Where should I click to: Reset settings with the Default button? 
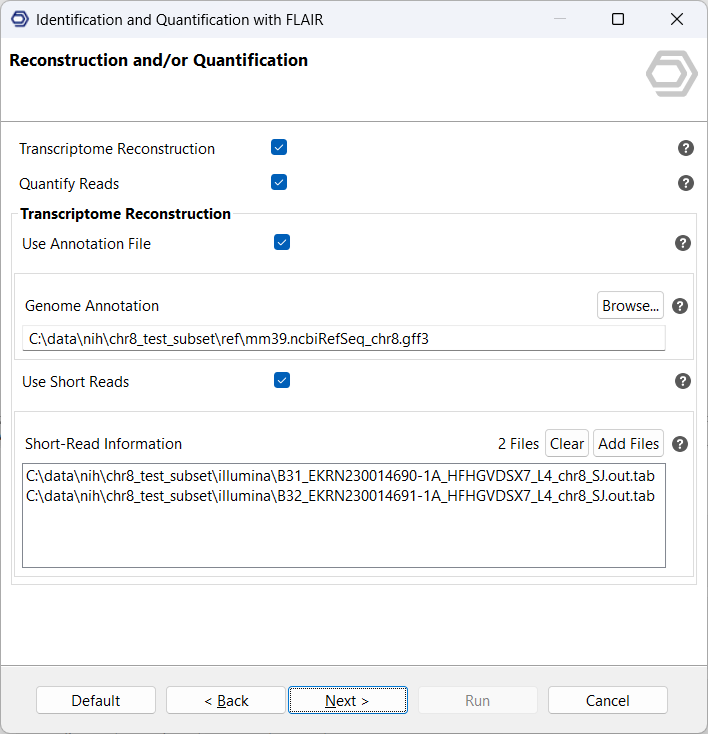(x=96, y=701)
